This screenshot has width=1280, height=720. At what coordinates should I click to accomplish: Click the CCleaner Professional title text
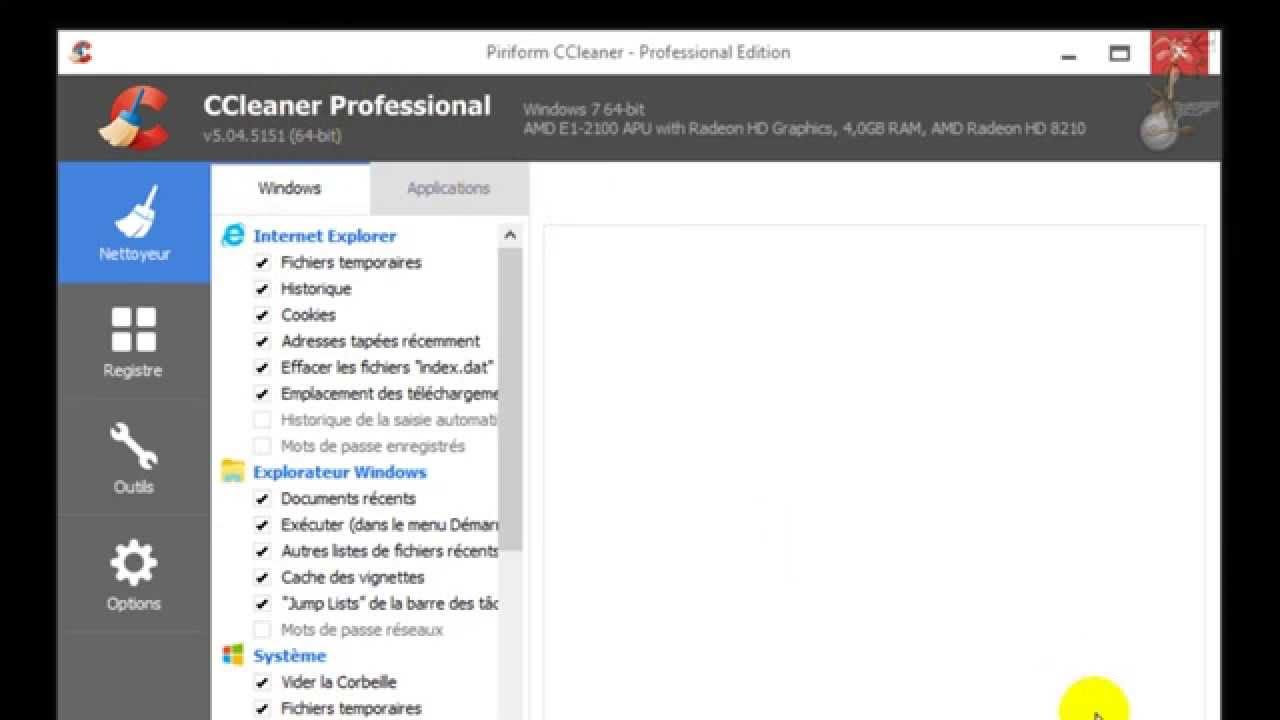coord(347,106)
